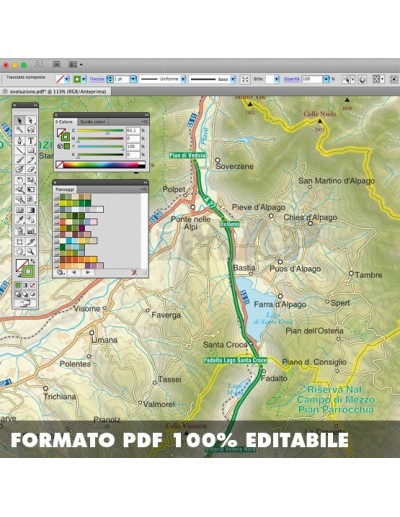Open the opacity value dropdown arrow
Screen dimensions: 400x517
(326, 79)
